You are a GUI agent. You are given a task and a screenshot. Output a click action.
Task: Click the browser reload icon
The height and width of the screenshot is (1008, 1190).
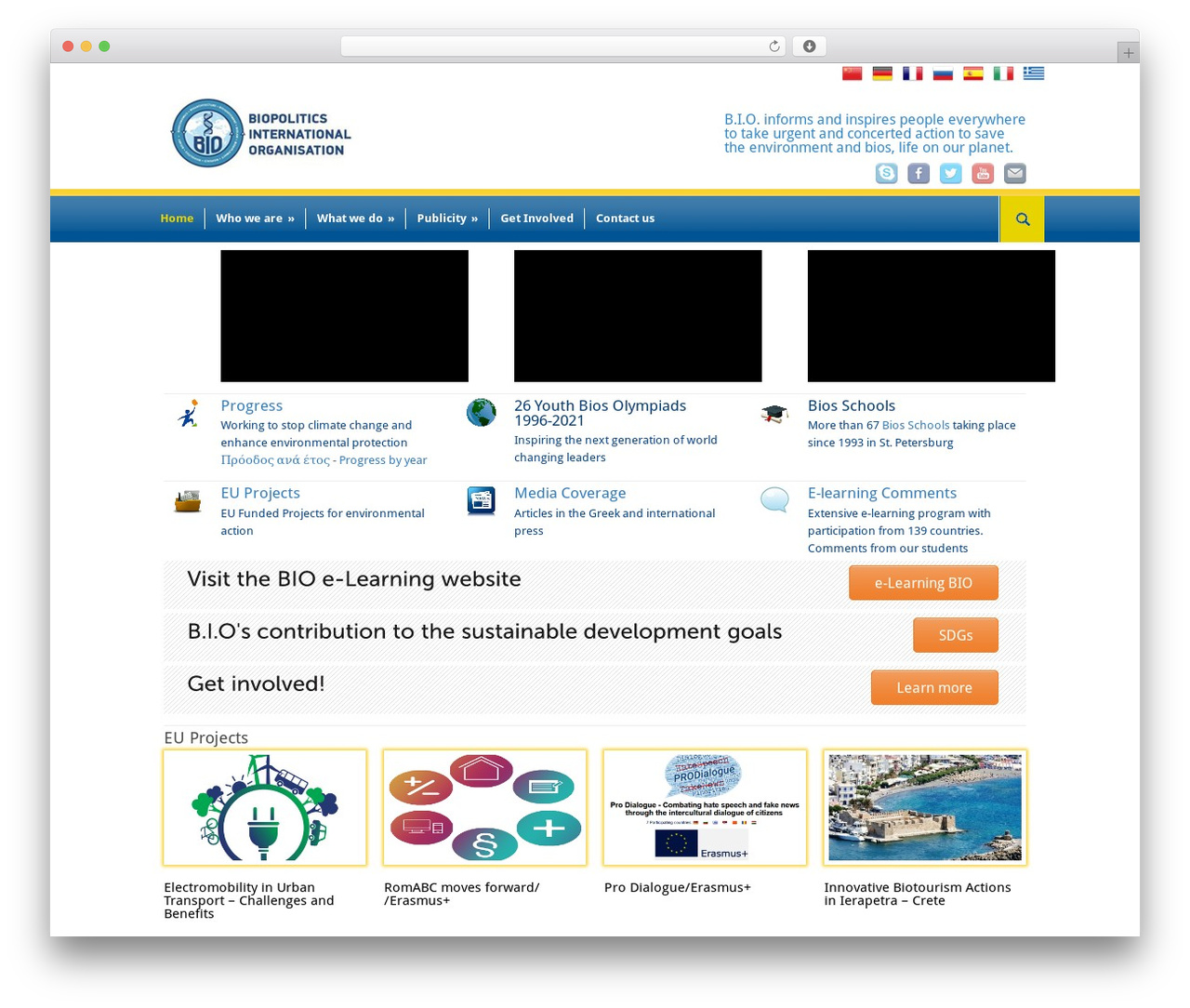[x=773, y=46]
